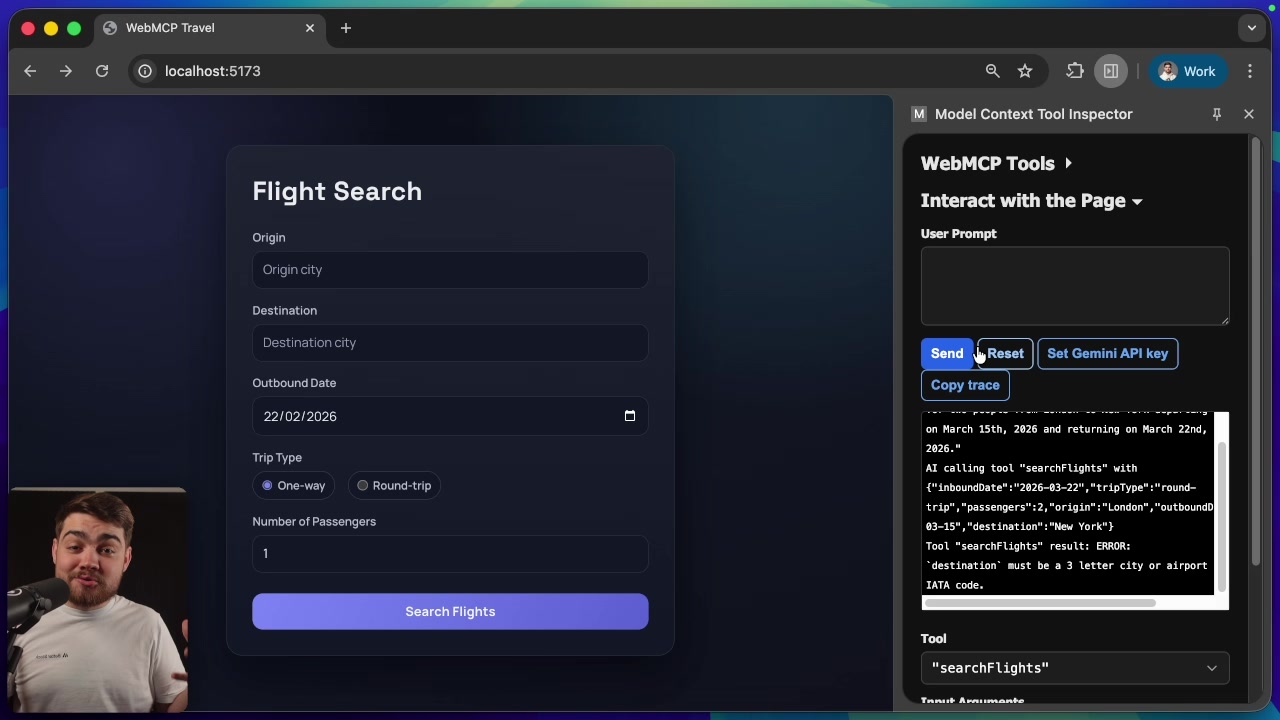The height and width of the screenshot is (720, 1280).
Task: Click the zoom magnifier icon in the address bar
Action: pos(992,71)
